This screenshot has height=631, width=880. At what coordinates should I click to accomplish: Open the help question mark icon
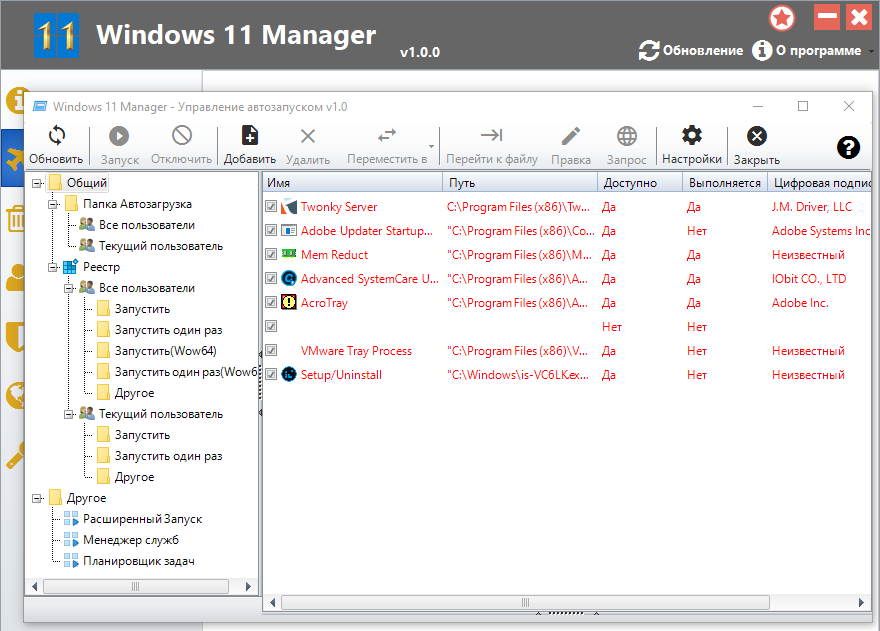(x=848, y=146)
